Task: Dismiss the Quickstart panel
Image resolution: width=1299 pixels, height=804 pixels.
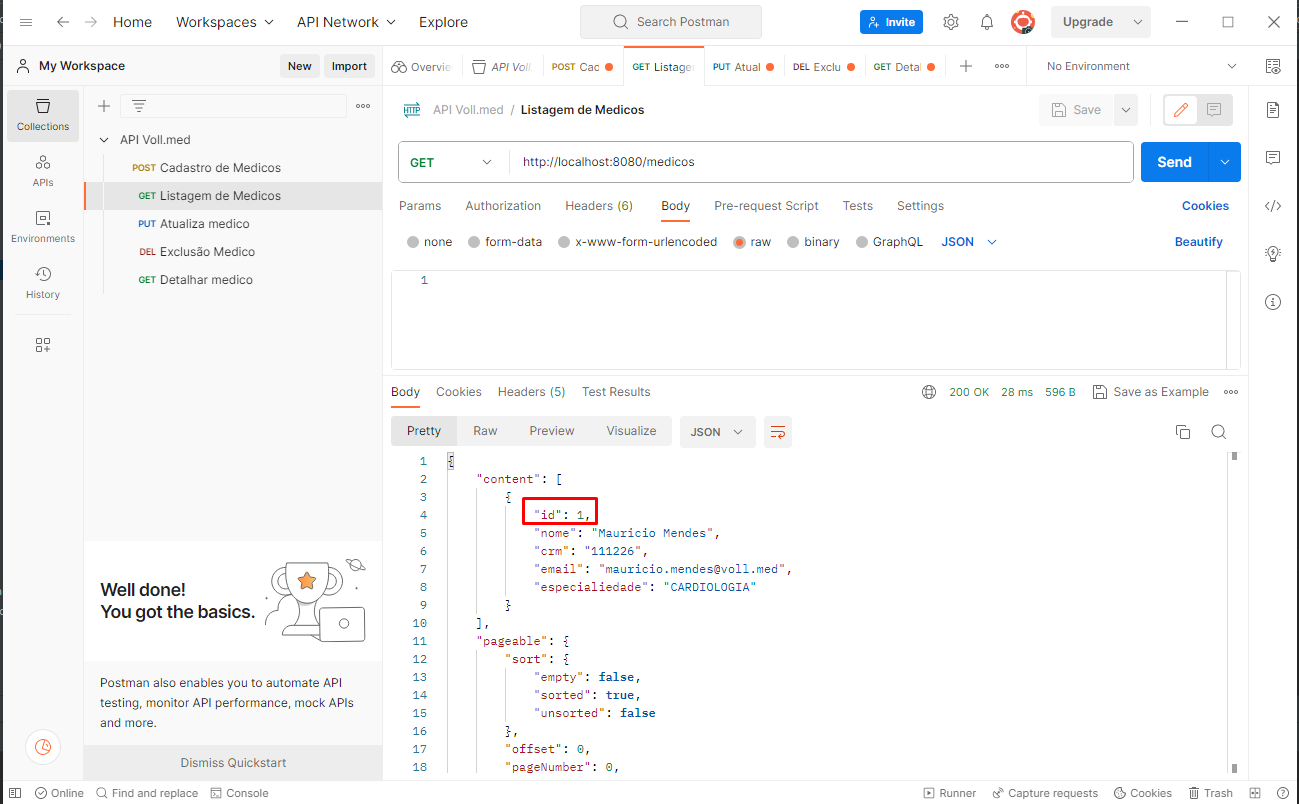Action: 233,762
